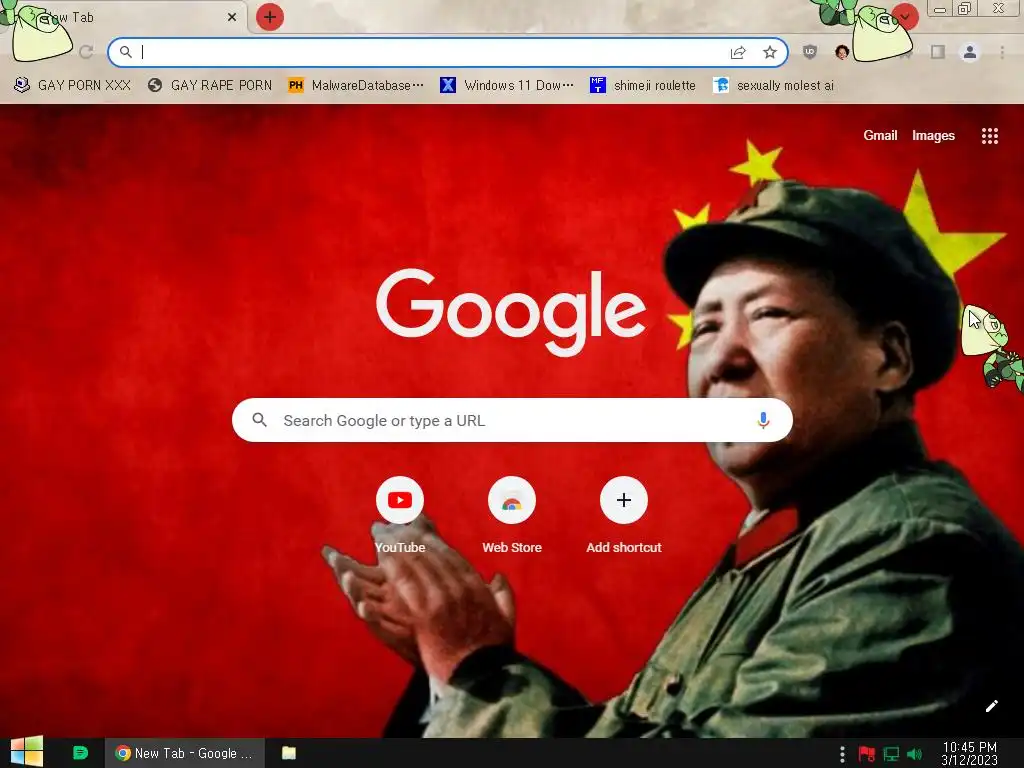Close the New Tab browser tab

(232, 17)
